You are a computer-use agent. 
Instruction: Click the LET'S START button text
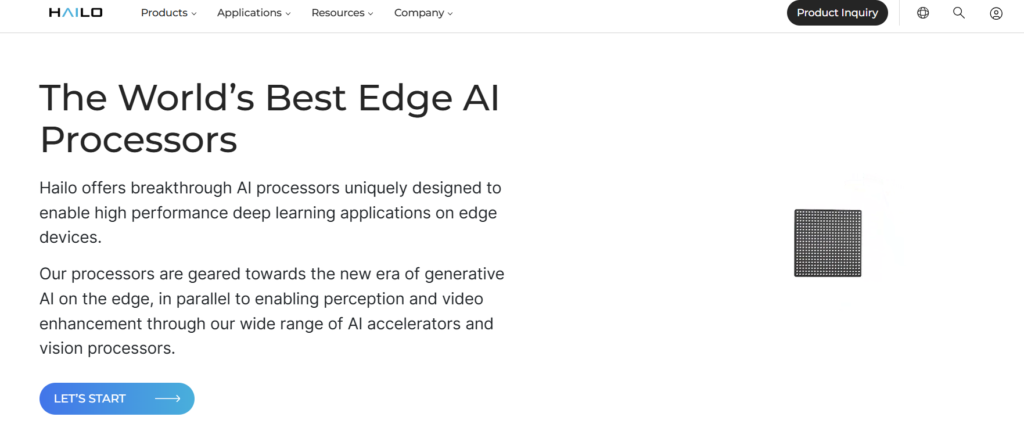90,399
